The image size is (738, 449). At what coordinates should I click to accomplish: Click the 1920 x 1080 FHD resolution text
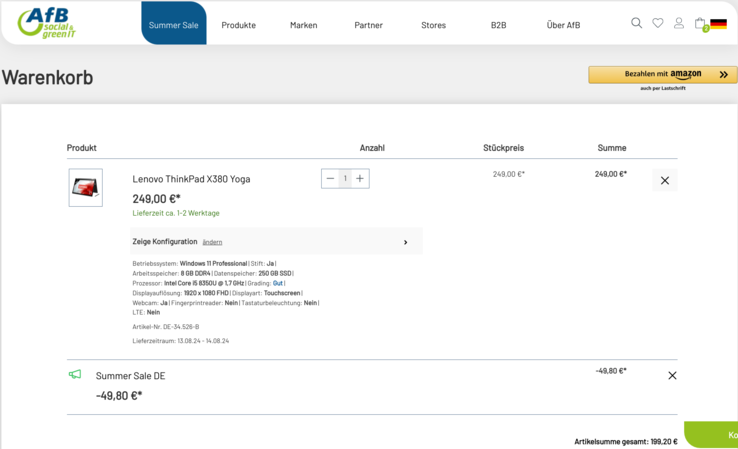[x=206, y=293]
